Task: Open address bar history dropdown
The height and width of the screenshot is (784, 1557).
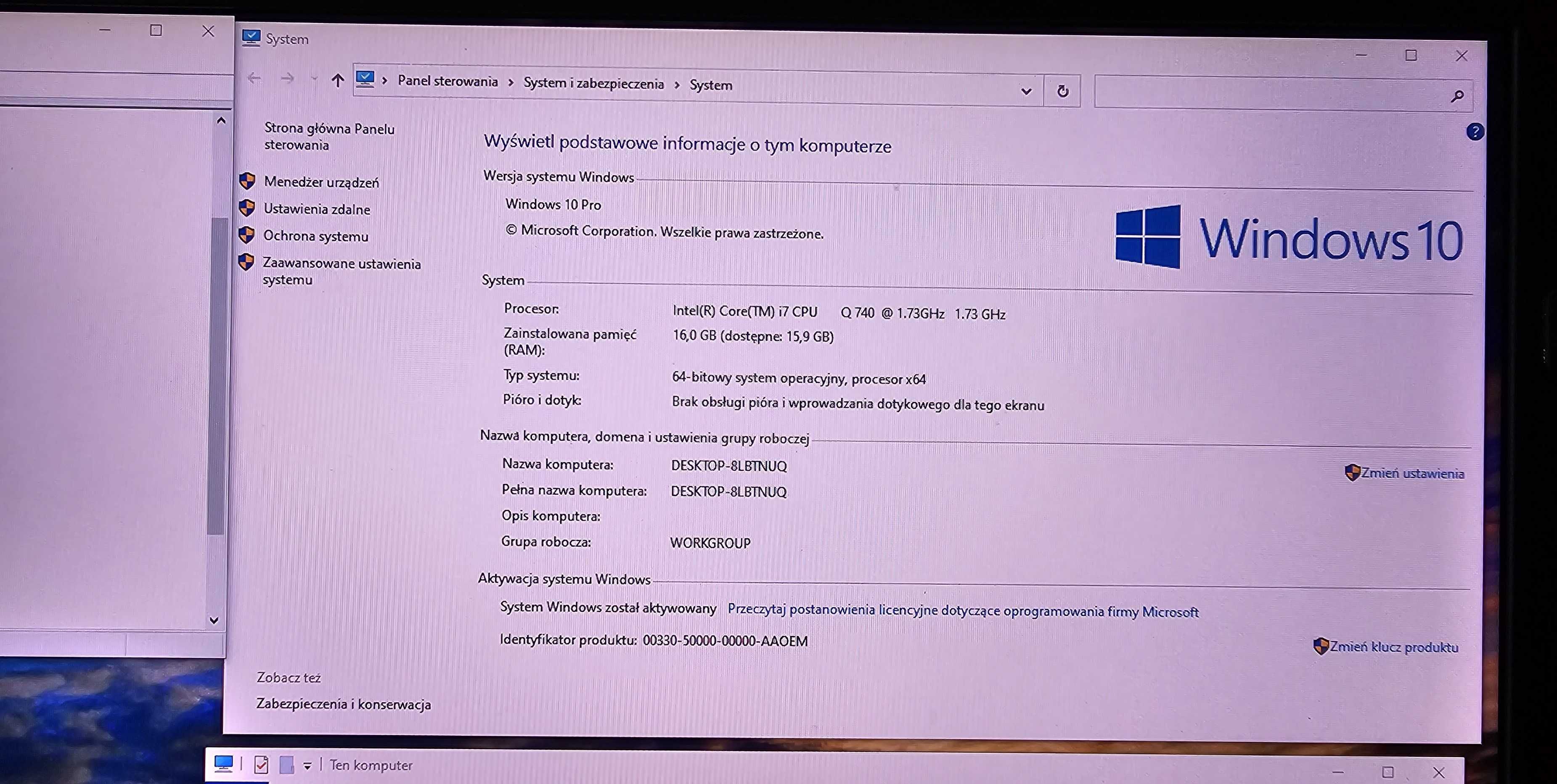Action: (x=1026, y=91)
